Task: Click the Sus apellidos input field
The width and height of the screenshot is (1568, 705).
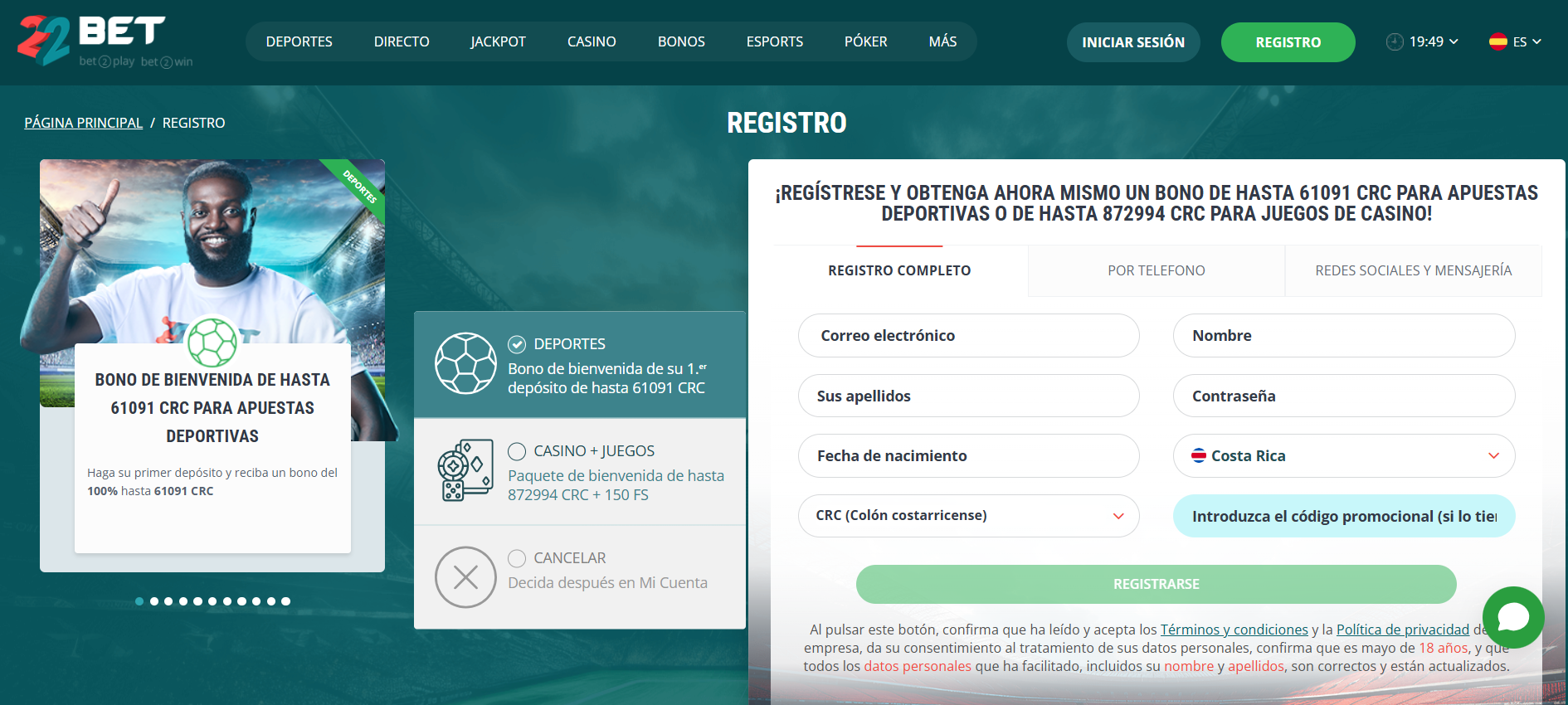Action: 969,396
